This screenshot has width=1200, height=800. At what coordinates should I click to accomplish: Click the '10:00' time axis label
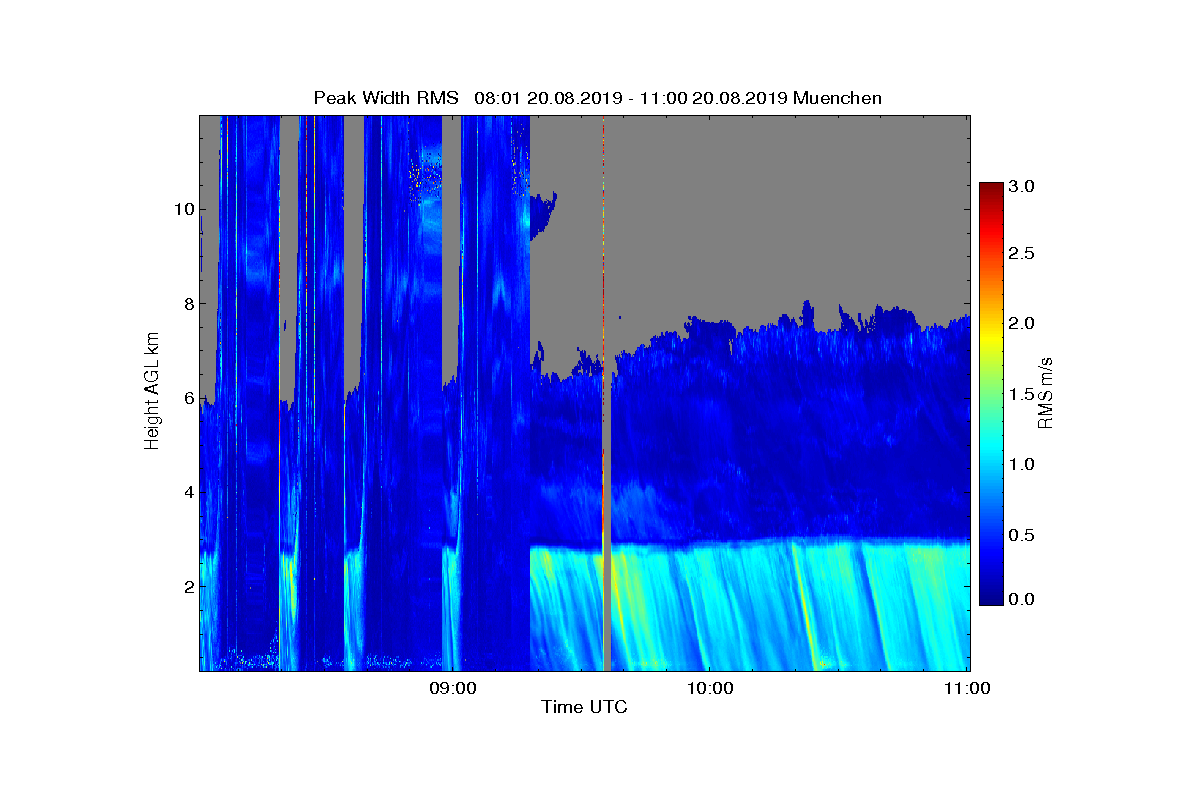coord(711,688)
